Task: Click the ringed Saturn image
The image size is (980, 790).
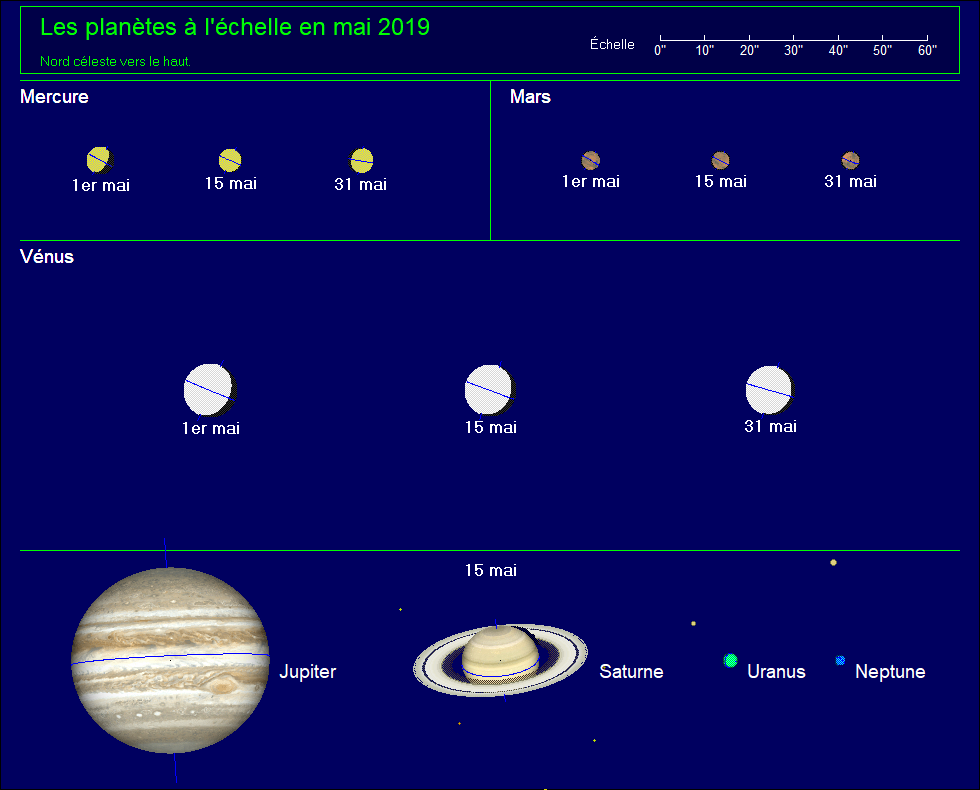Action: tap(501, 660)
